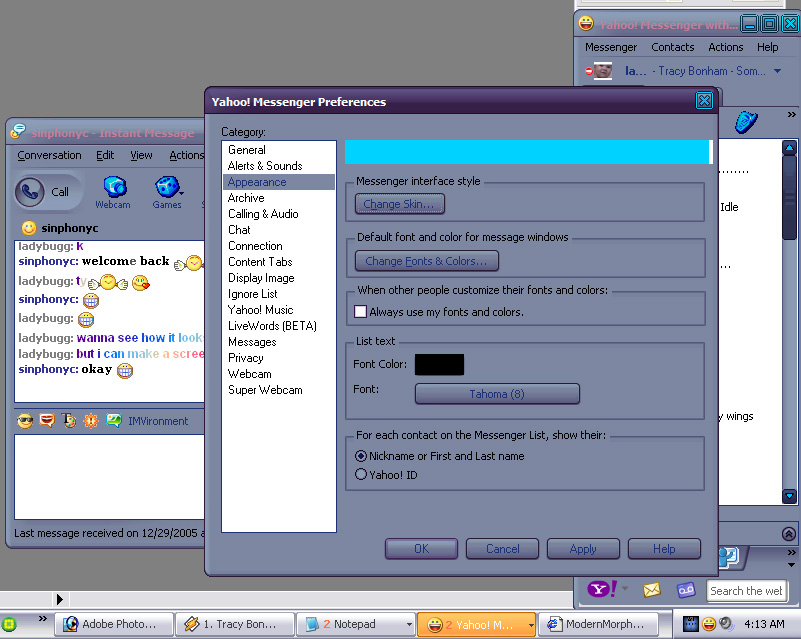801x639 pixels.
Task: Open the Edit menu in the Instant Message window
Action: click(105, 155)
